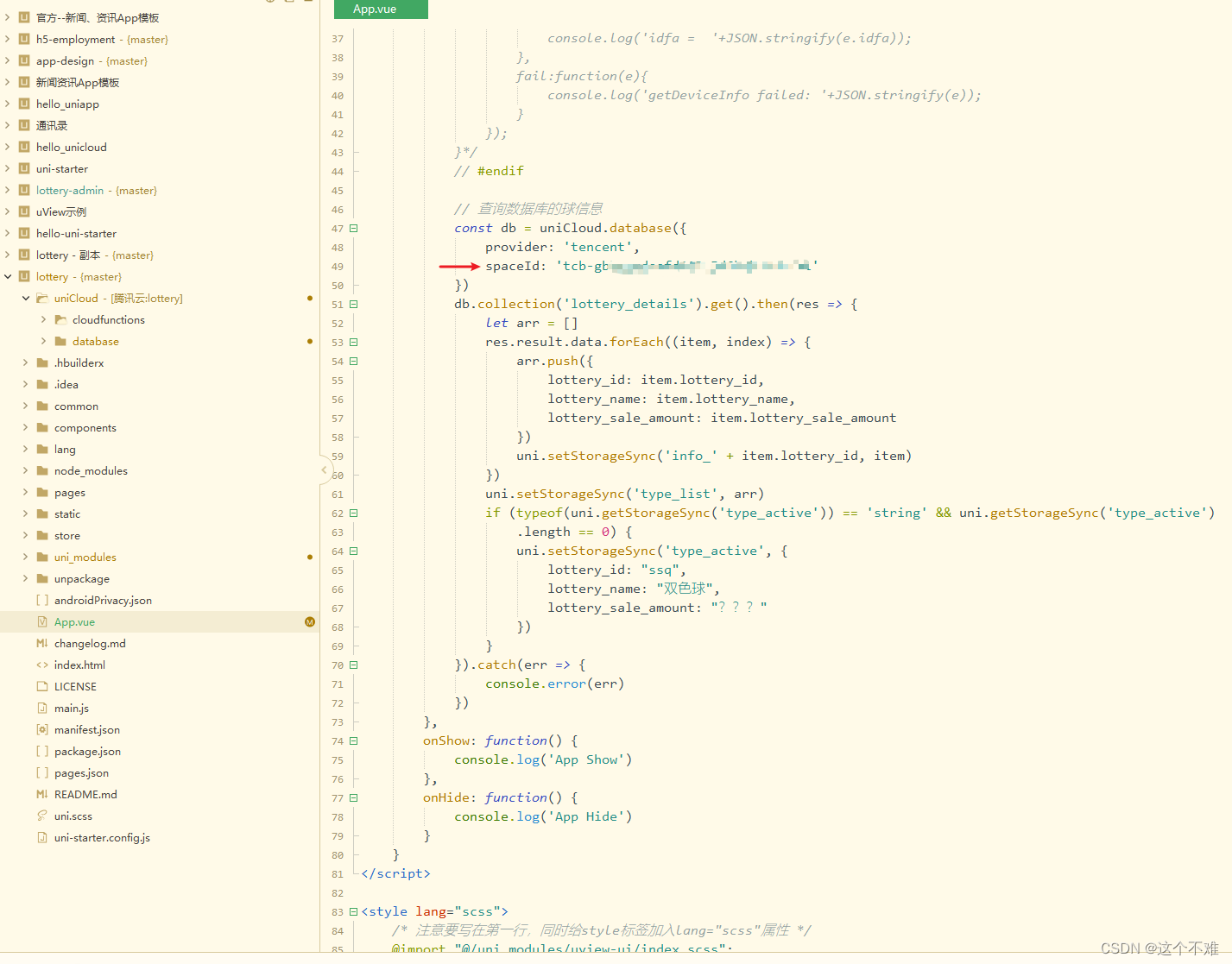Fold onHide function at line 77
Viewport: 1232px width, 964px height.
point(354,798)
